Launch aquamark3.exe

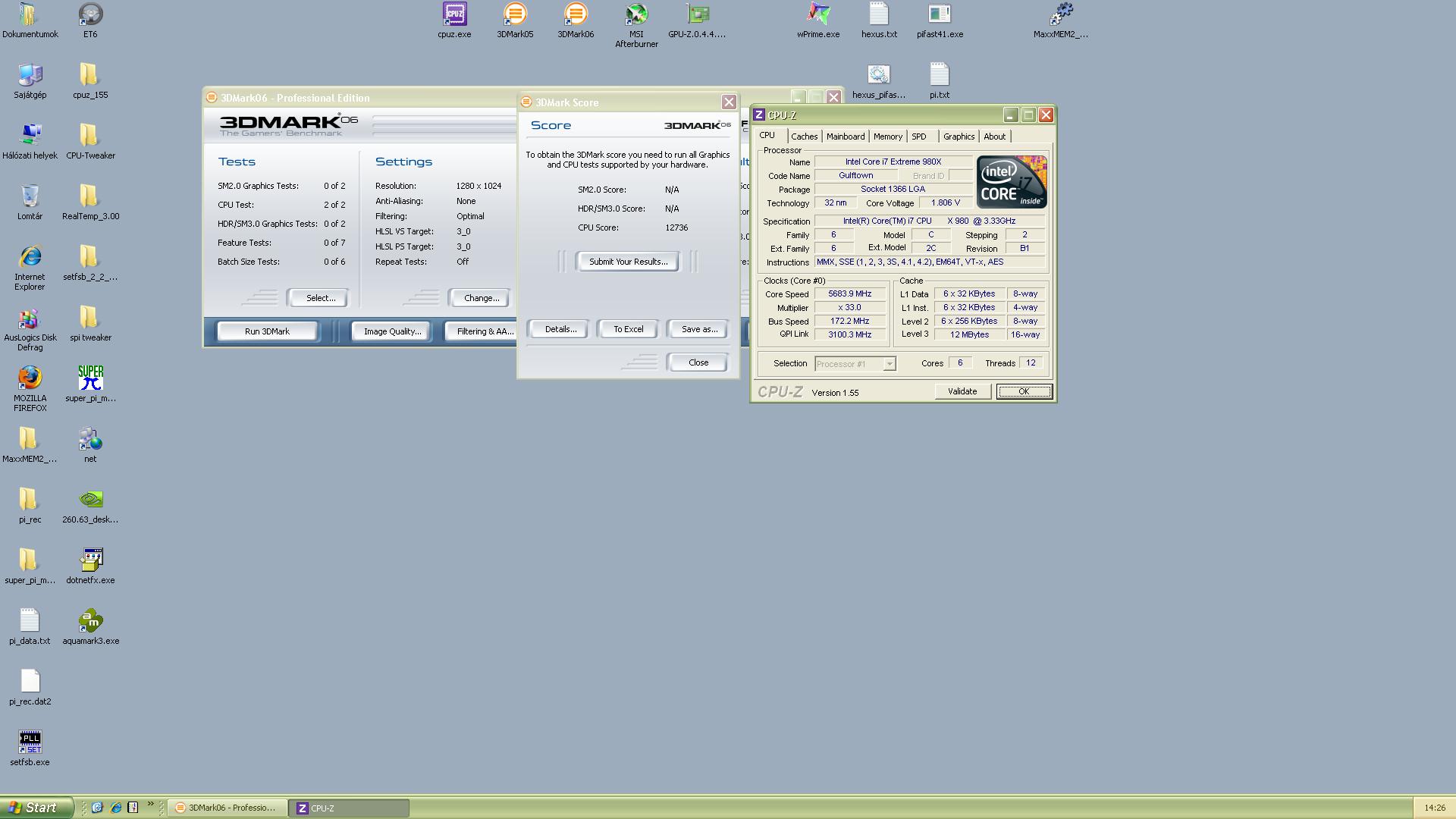90,626
